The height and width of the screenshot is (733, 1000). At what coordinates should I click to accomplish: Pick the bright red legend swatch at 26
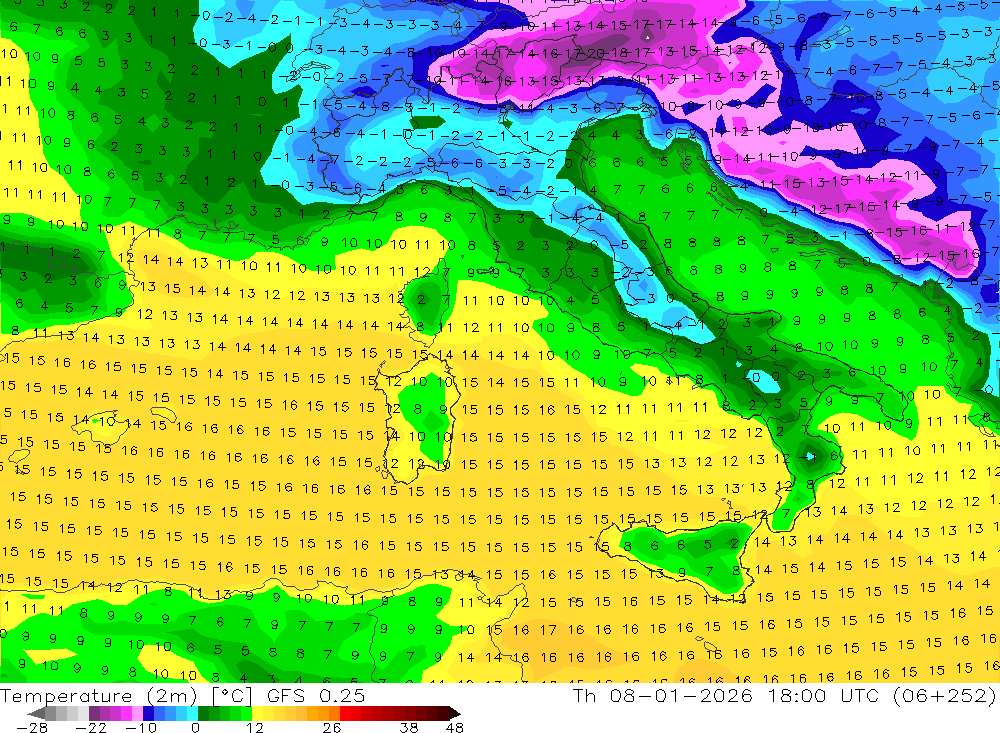coord(345,713)
